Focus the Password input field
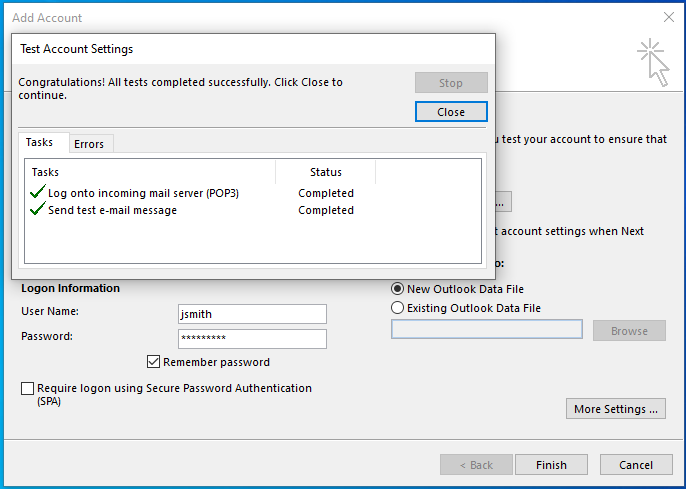Viewport: 686px width, 489px height. coord(252,339)
